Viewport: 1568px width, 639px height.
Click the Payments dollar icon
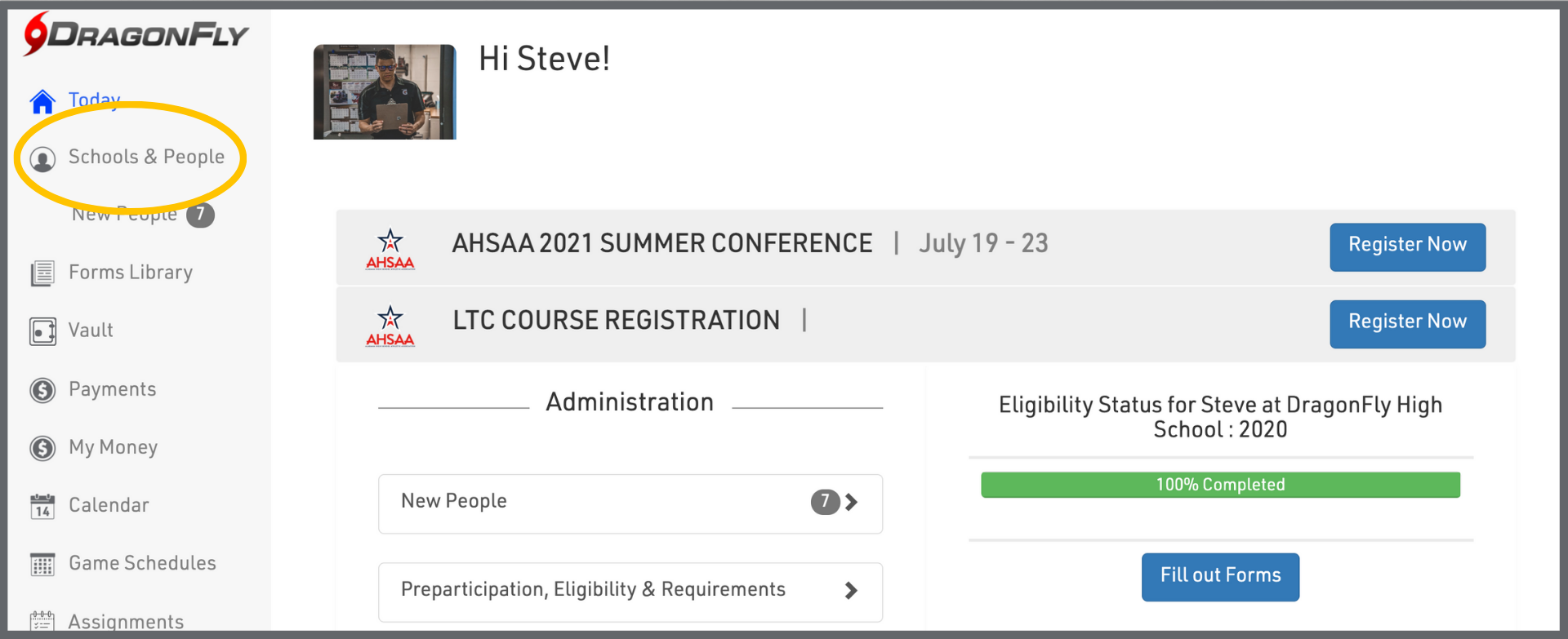(x=42, y=390)
